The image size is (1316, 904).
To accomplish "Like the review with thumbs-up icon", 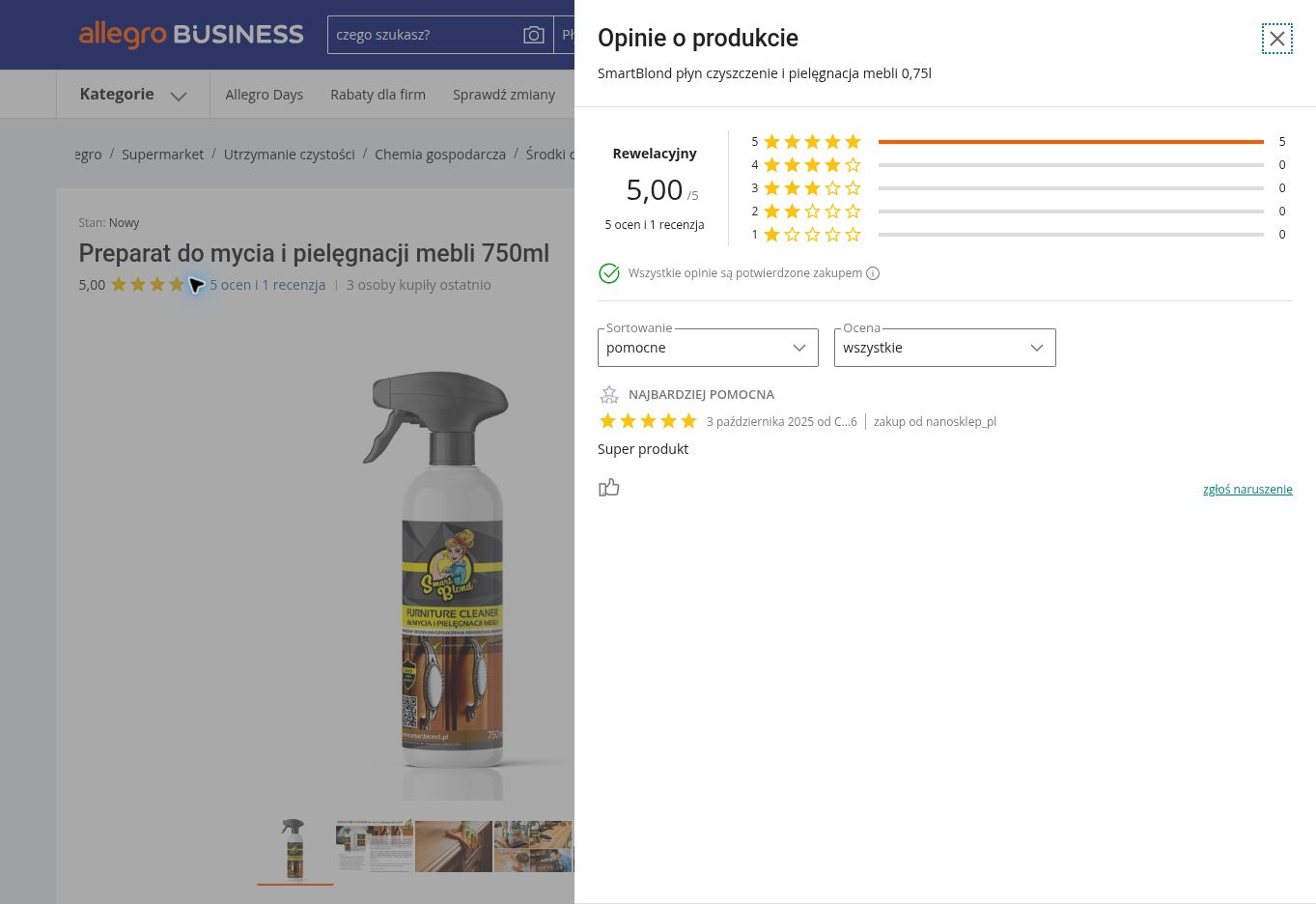I will point(609,488).
